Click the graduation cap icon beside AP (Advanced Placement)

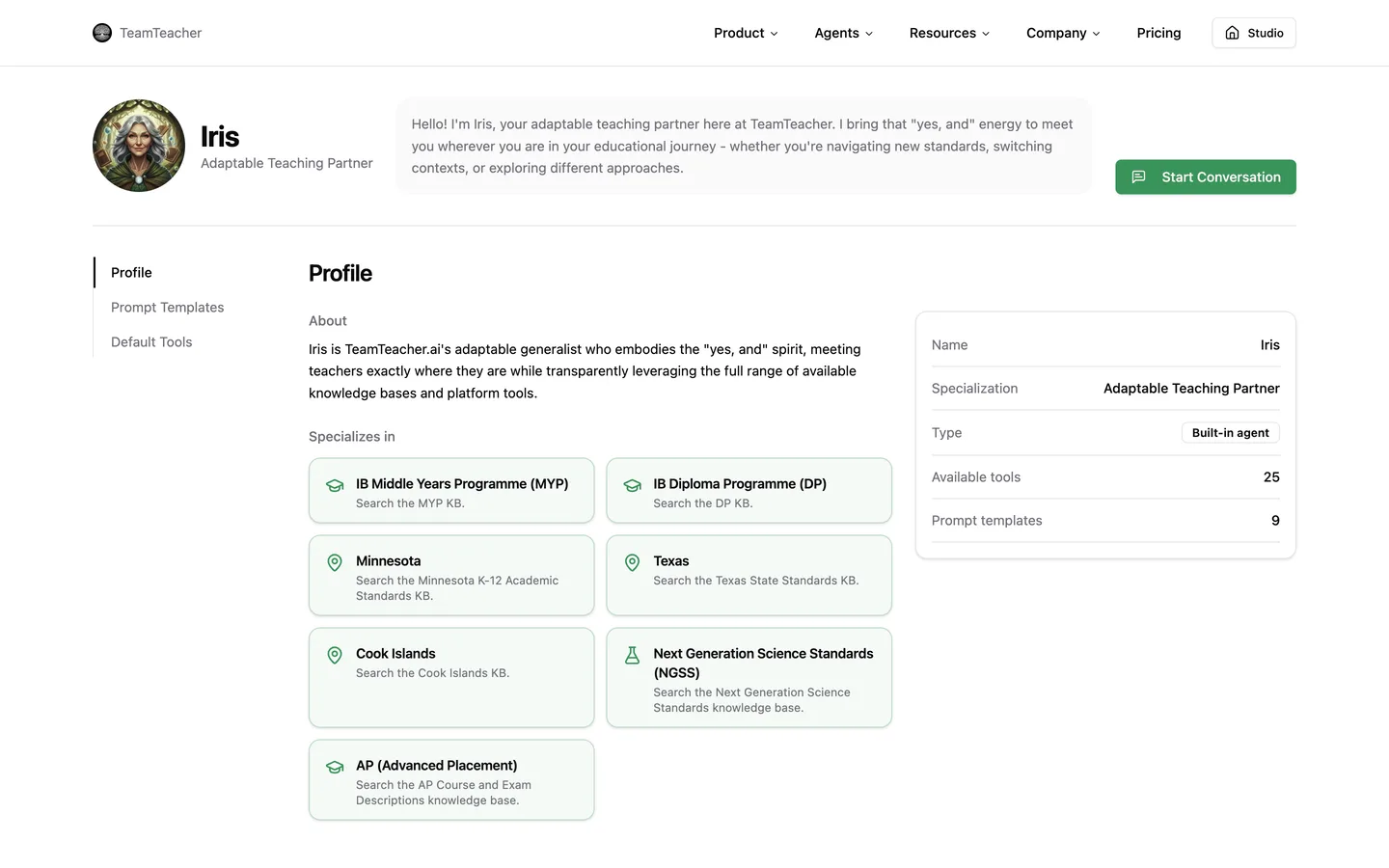[335, 767]
